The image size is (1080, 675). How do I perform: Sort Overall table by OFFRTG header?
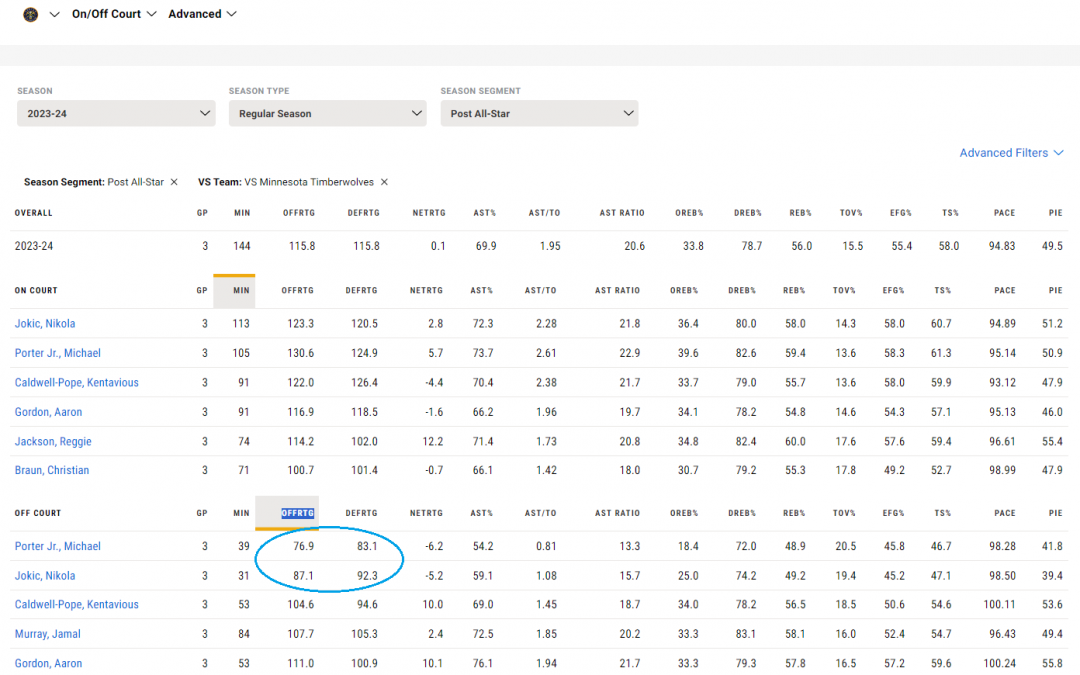[x=299, y=214]
